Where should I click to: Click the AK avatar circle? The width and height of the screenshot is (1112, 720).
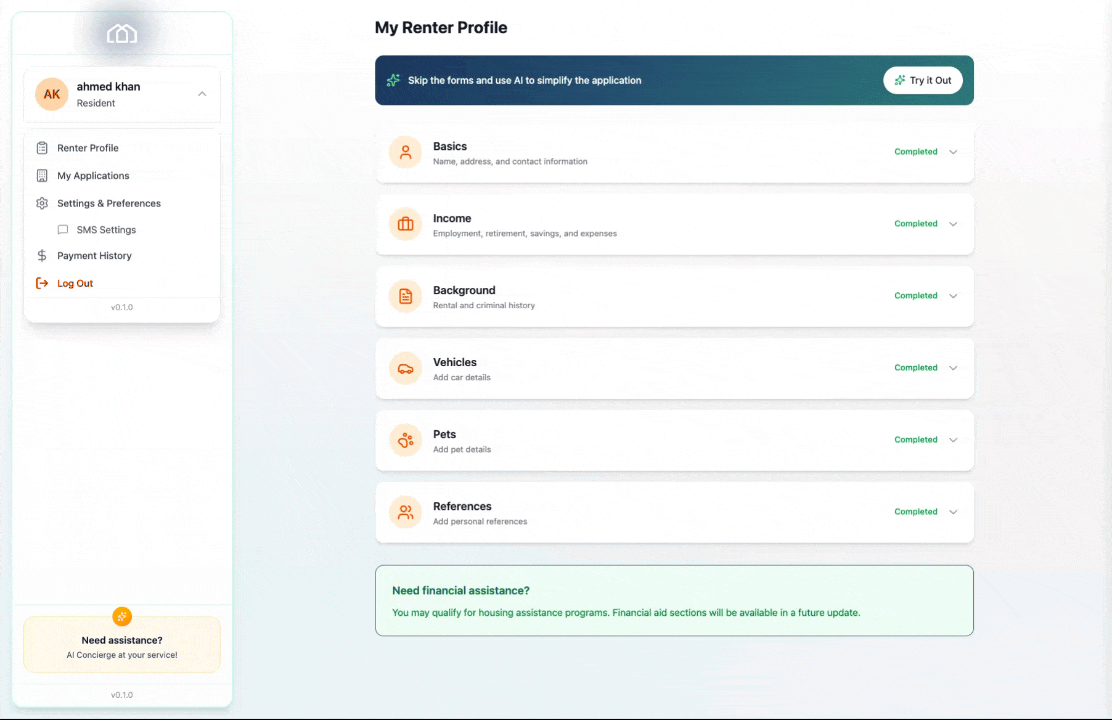point(51,94)
